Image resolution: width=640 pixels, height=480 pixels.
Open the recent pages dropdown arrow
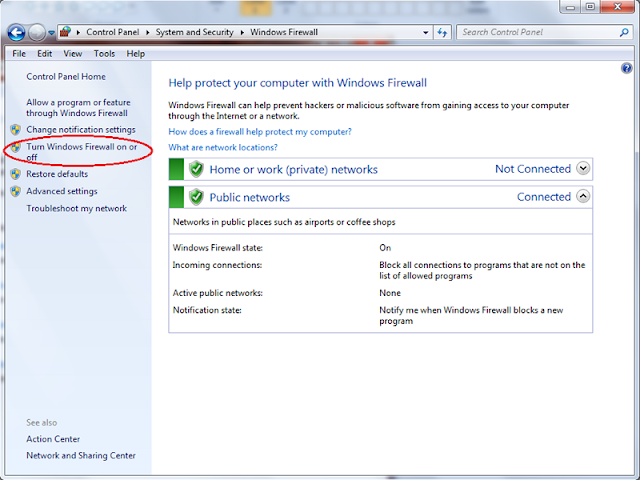click(51, 33)
